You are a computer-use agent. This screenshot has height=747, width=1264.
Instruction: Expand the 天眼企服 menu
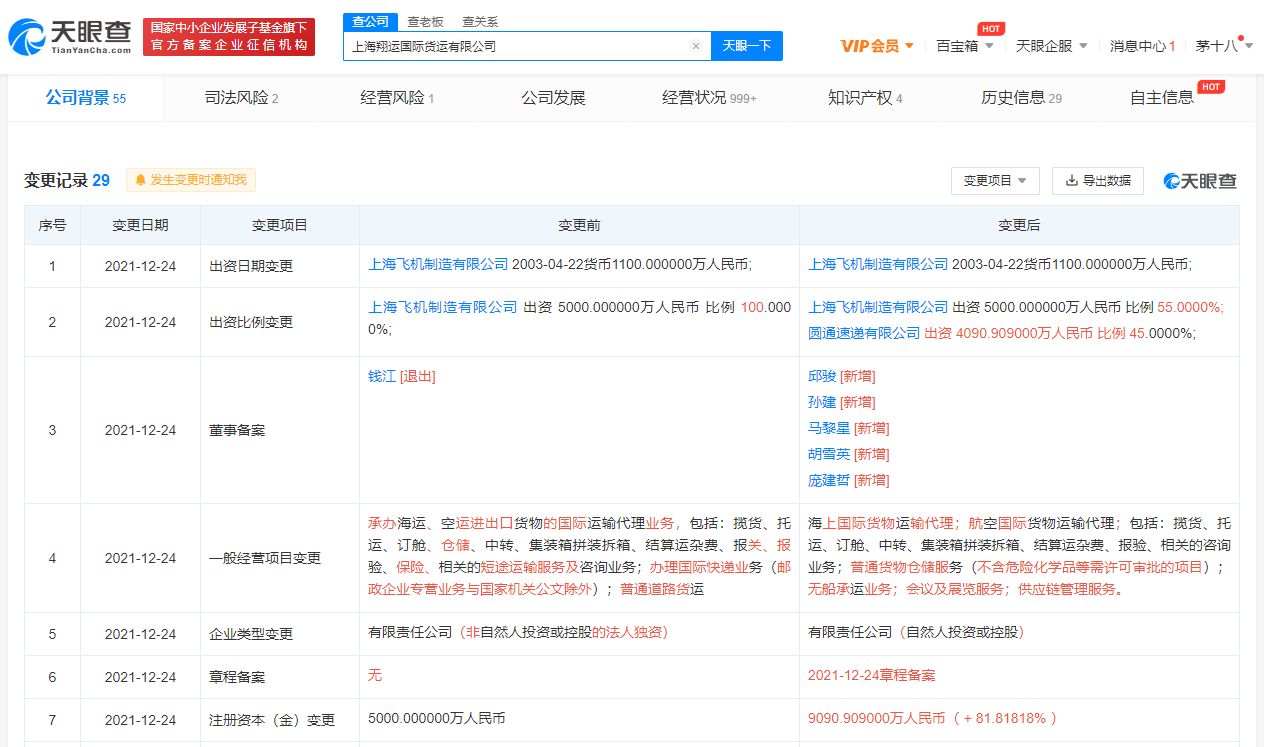(x=1051, y=46)
